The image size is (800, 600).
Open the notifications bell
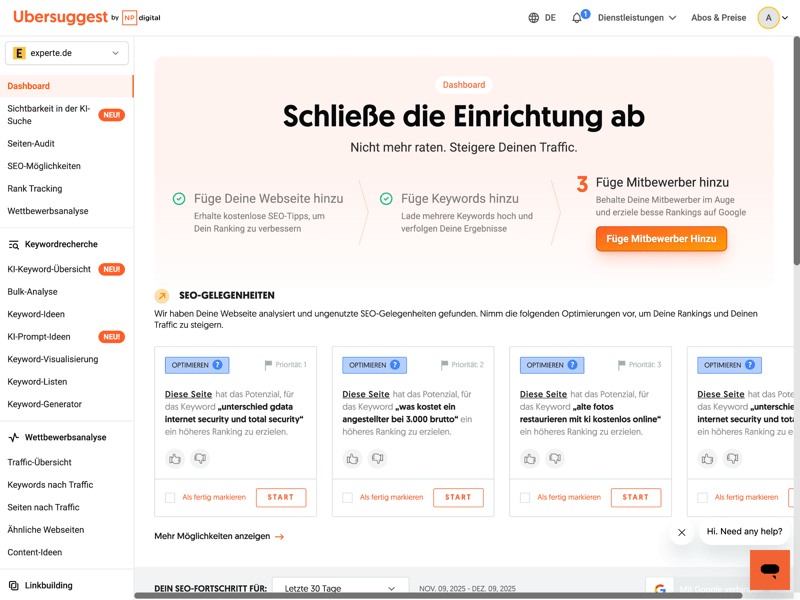click(577, 18)
